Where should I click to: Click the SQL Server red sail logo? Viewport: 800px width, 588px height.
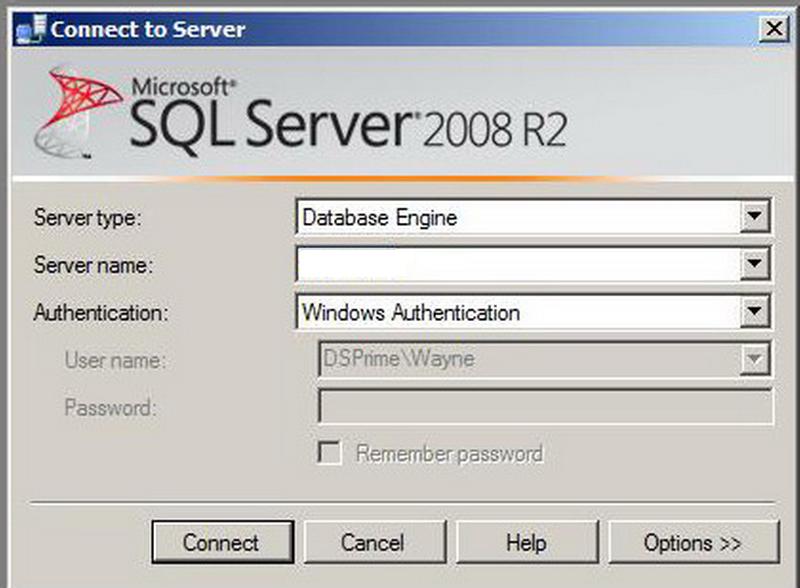[78, 112]
